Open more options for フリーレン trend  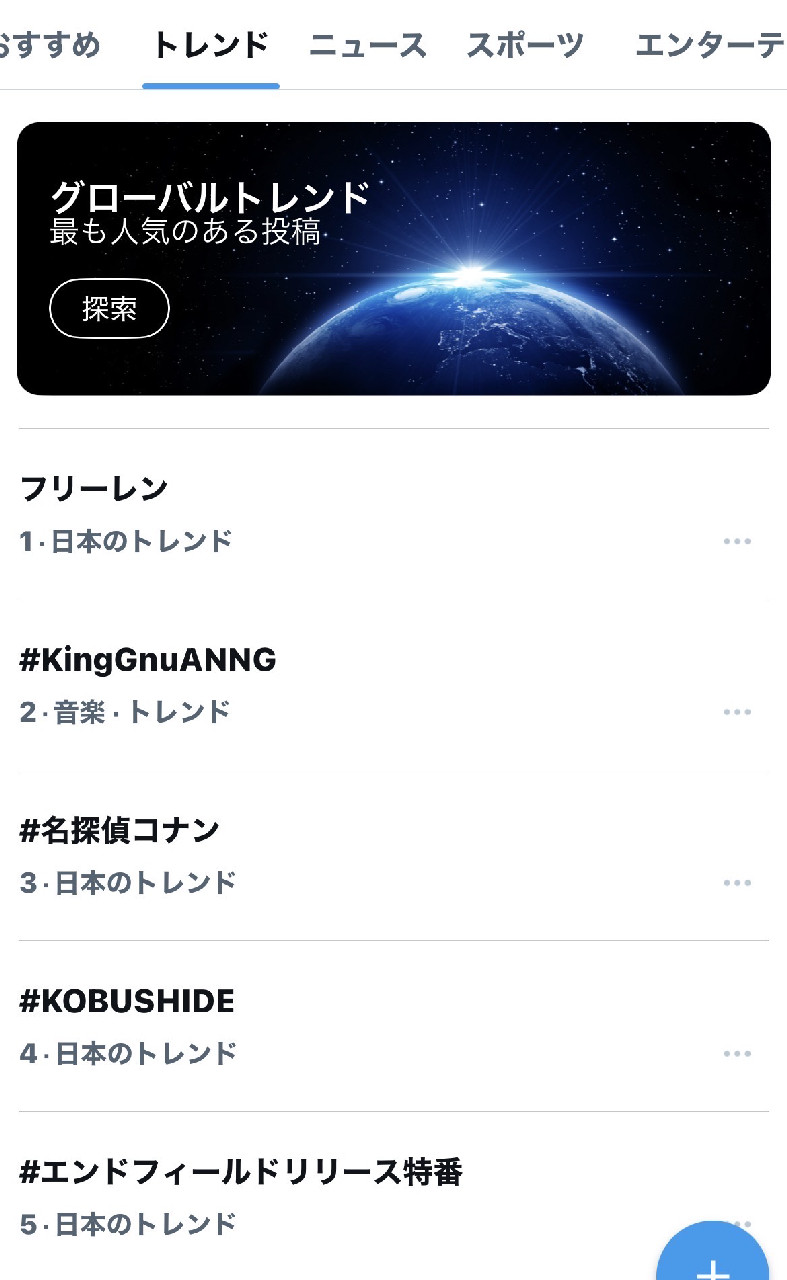[737, 541]
